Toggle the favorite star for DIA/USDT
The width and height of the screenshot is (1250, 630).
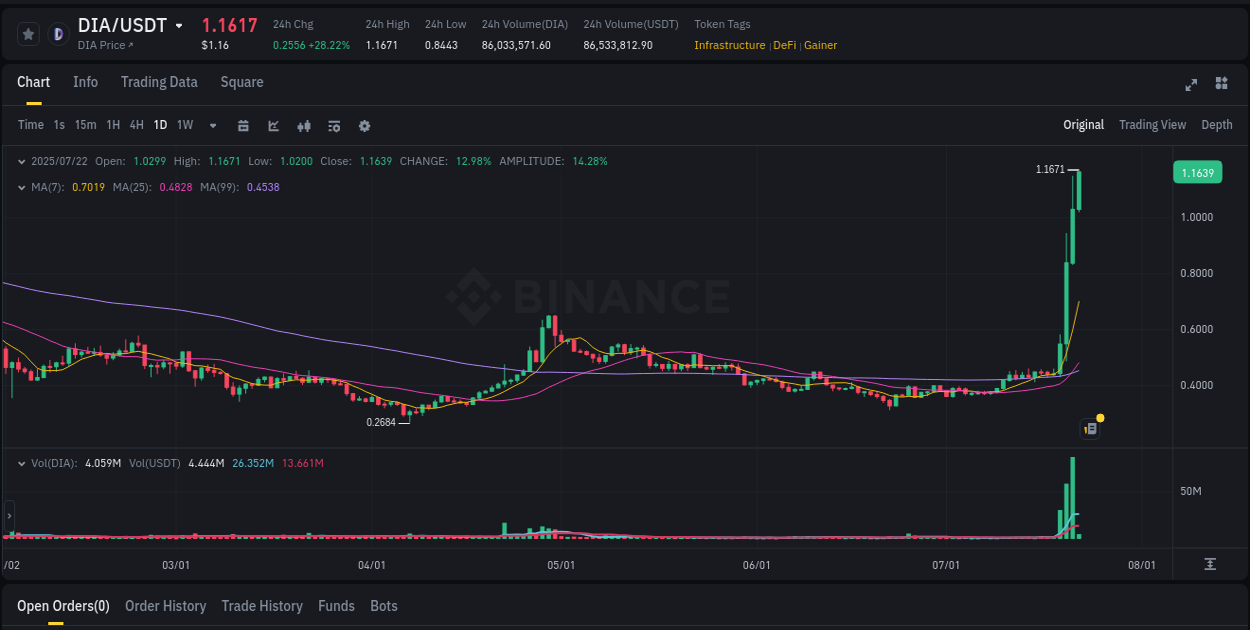(28, 33)
